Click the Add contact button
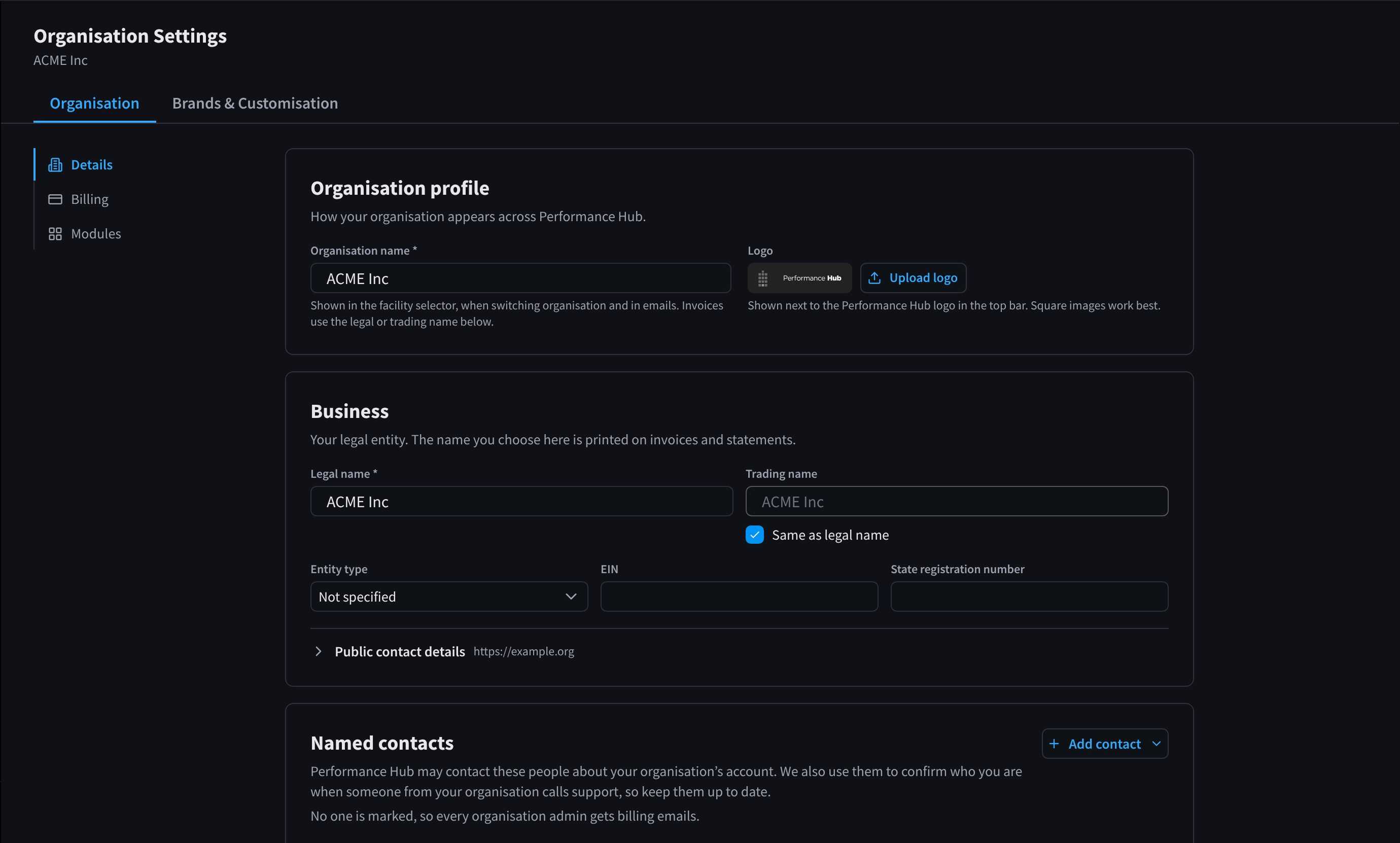Image resolution: width=1400 pixels, height=843 pixels. click(x=1105, y=744)
